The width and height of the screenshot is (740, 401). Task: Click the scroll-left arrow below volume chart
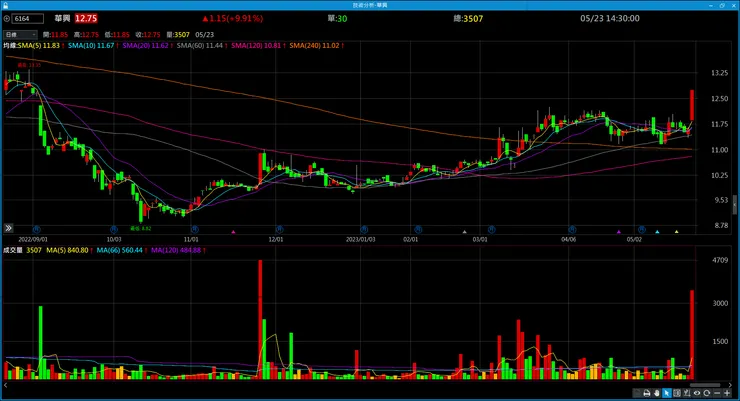coord(5,385)
